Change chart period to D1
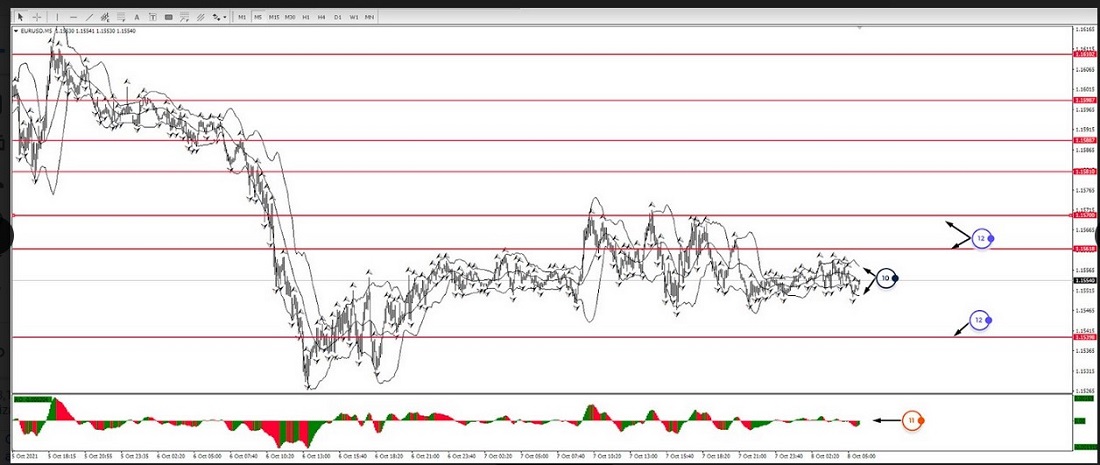Screen dimensions: 1100x465 (x=338, y=17)
